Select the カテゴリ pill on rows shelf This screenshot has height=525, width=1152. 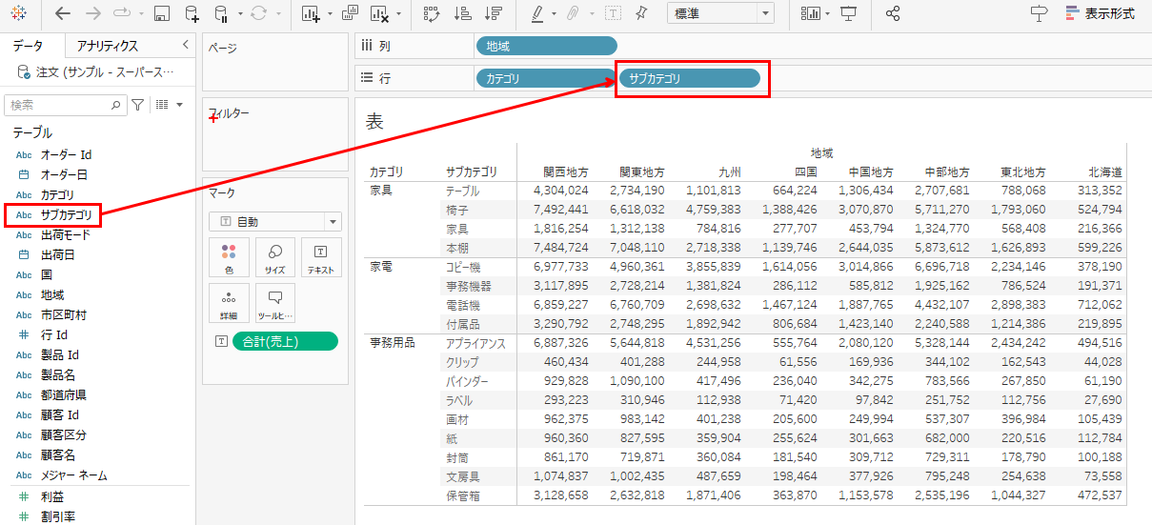(x=545, y=78)
